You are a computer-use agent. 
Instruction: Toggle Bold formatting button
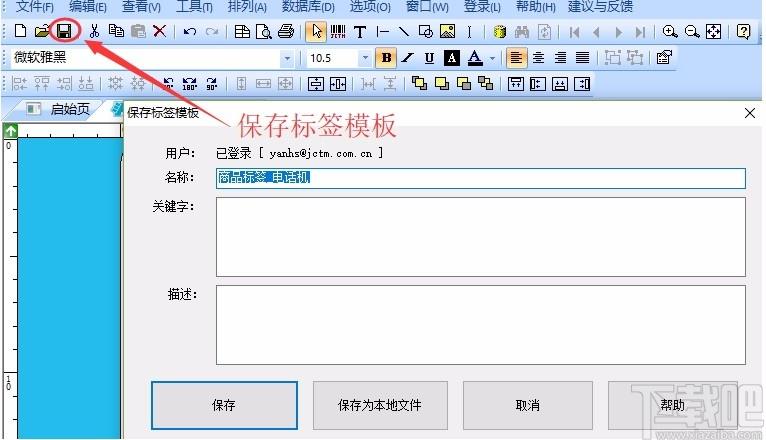click(x=385, y=58)
